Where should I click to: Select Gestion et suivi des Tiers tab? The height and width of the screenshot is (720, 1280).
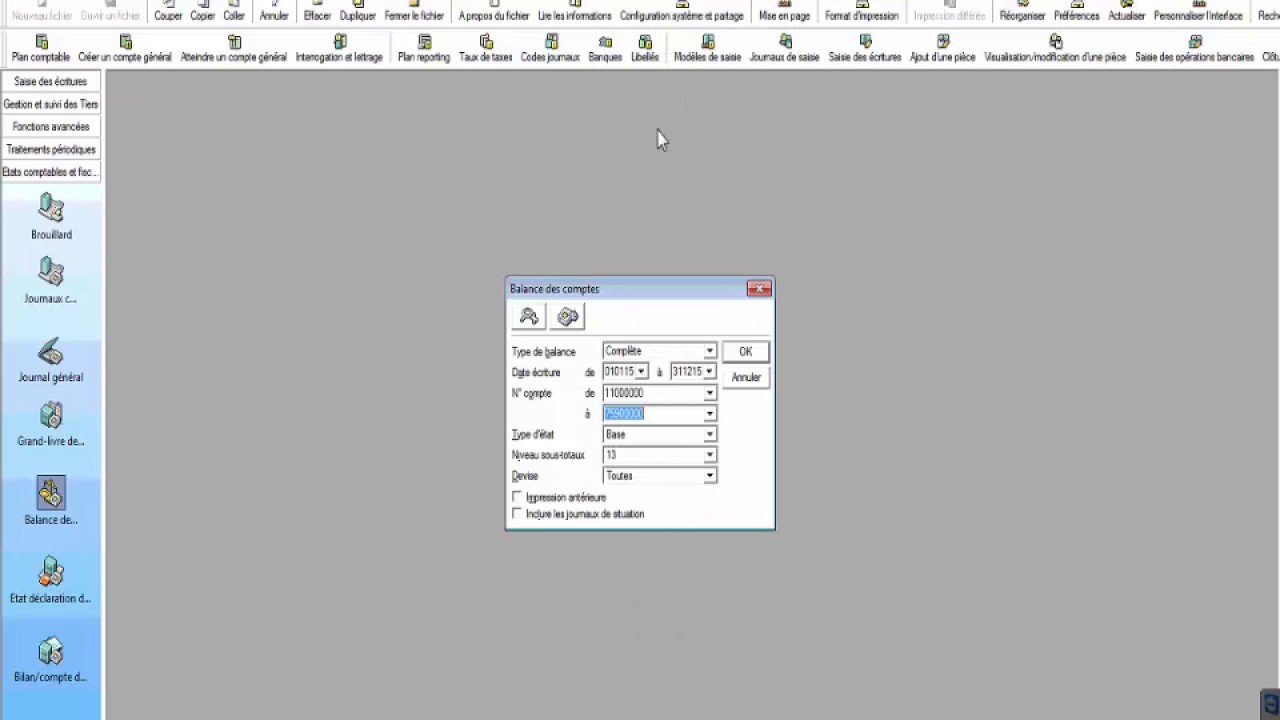click(50, 104)
